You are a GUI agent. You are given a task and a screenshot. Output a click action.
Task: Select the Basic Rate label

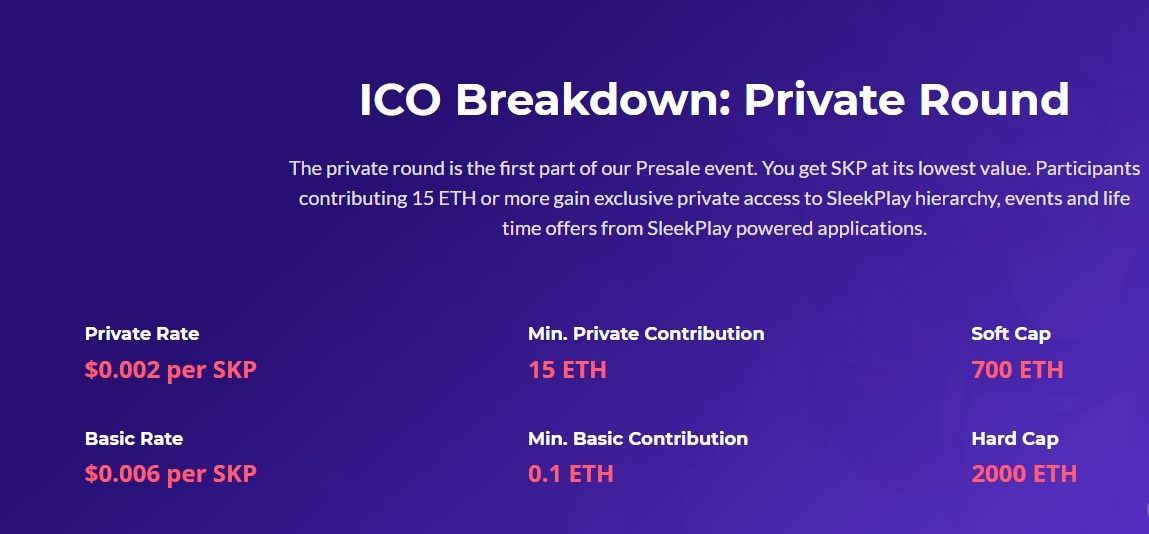pos(134,438)
